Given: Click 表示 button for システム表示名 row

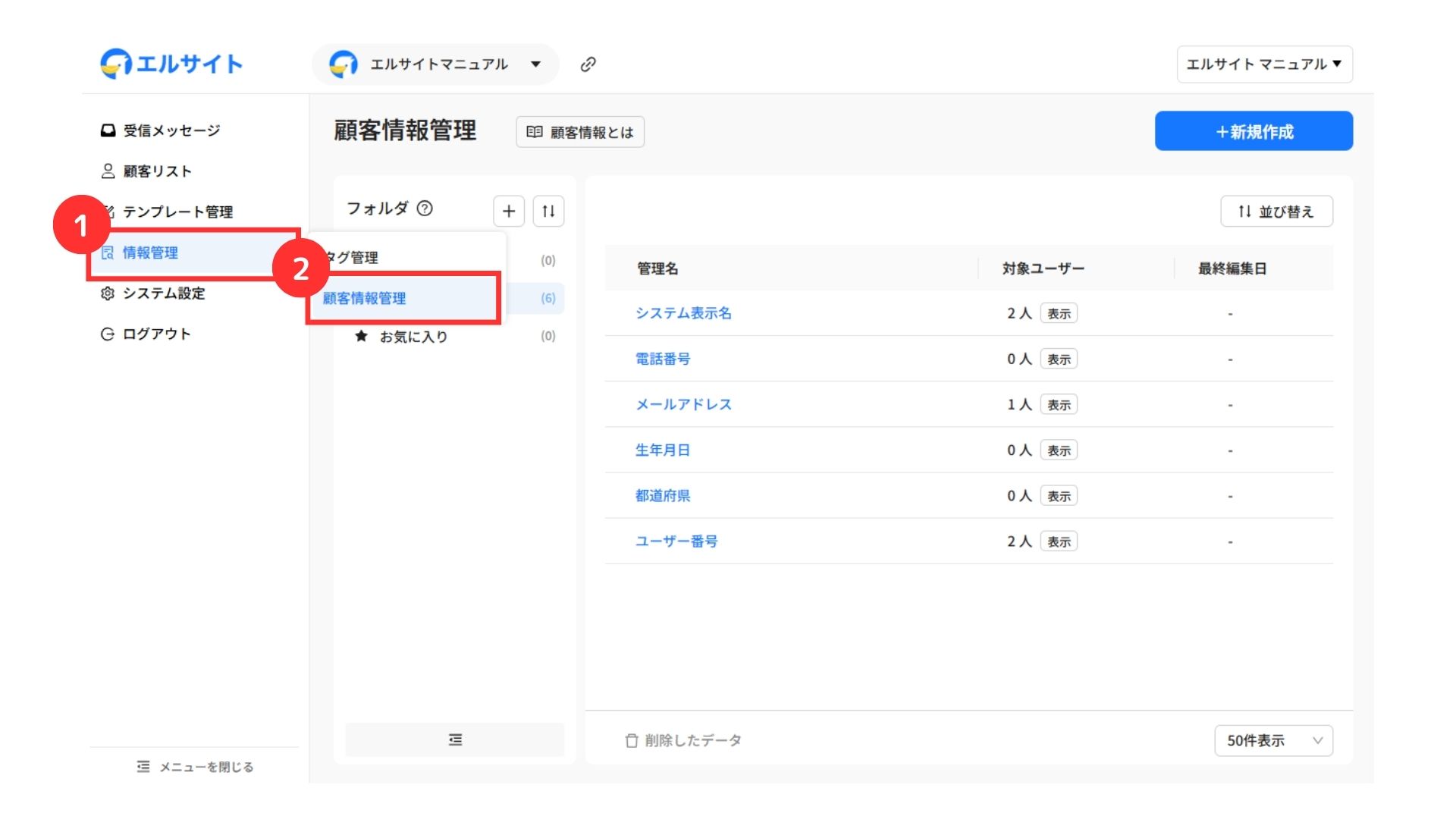Looking at the screenshot, I should [1059, 313].
